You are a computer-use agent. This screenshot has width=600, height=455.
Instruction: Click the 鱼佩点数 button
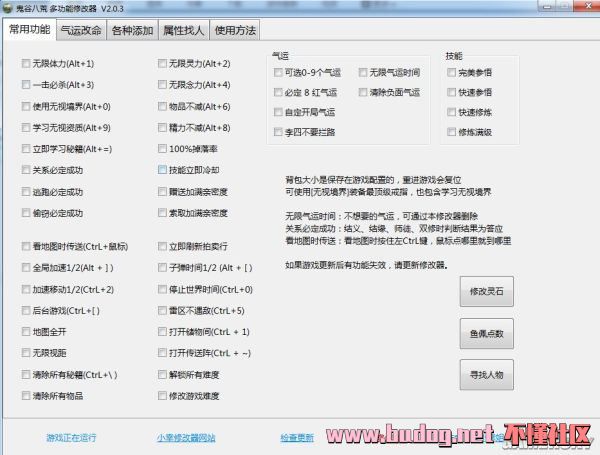click(486, 334)
